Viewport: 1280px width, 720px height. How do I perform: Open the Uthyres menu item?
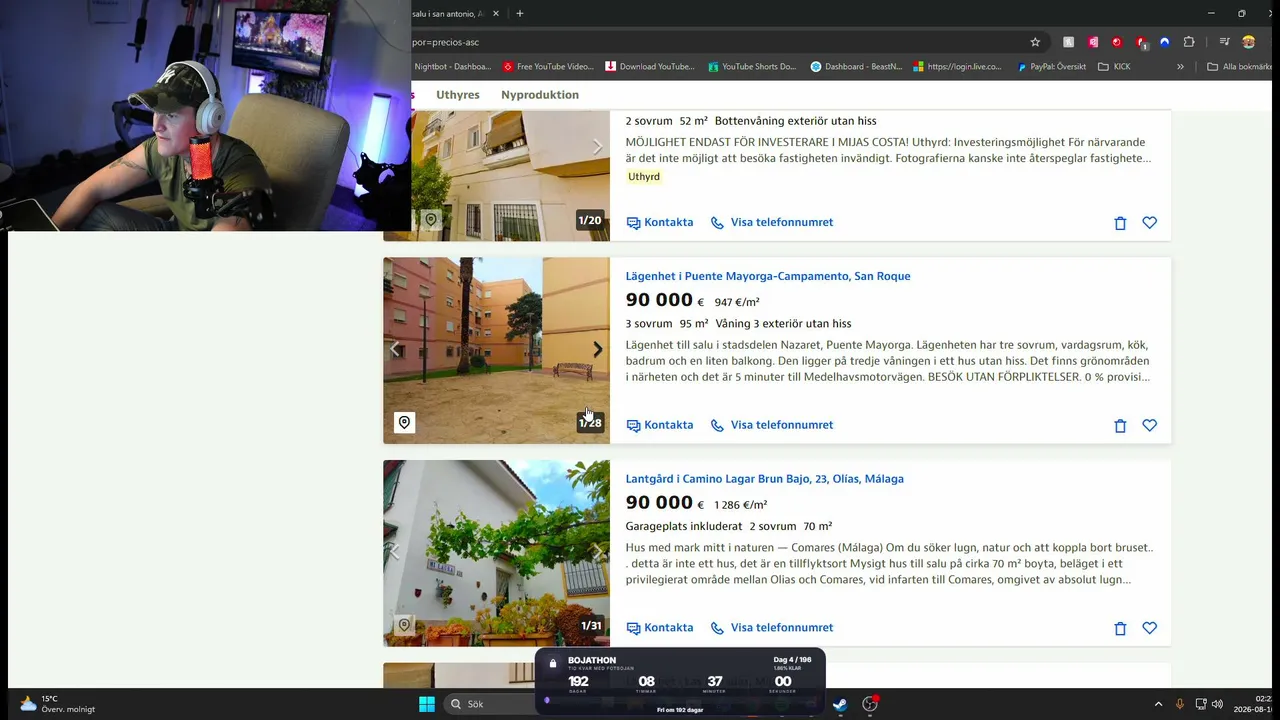(x=458, y=95)
